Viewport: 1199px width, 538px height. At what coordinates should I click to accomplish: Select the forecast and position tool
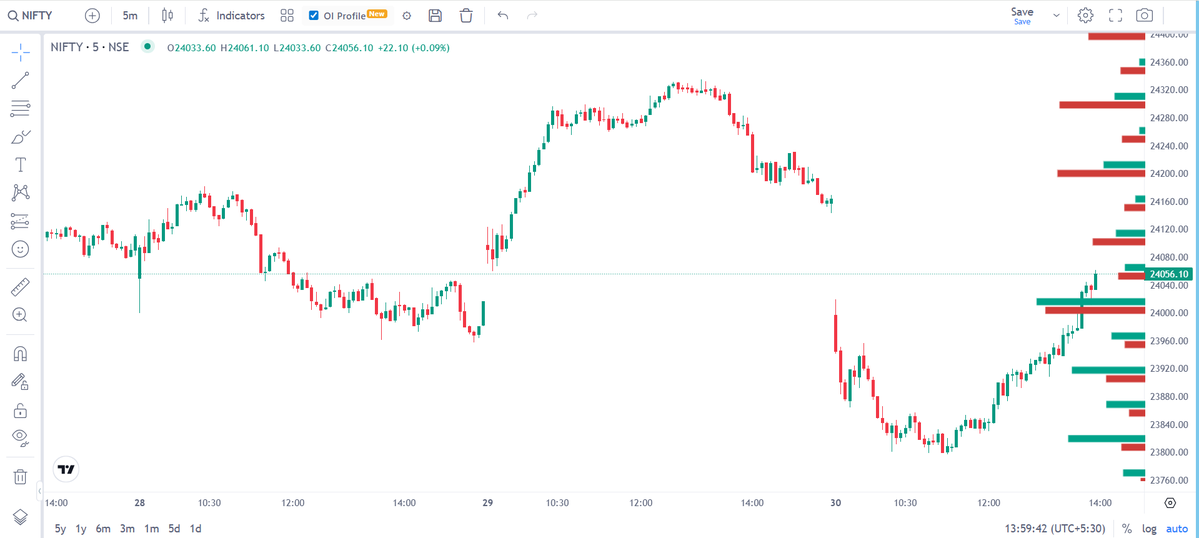pyautogui.click(x=20, y=221)
